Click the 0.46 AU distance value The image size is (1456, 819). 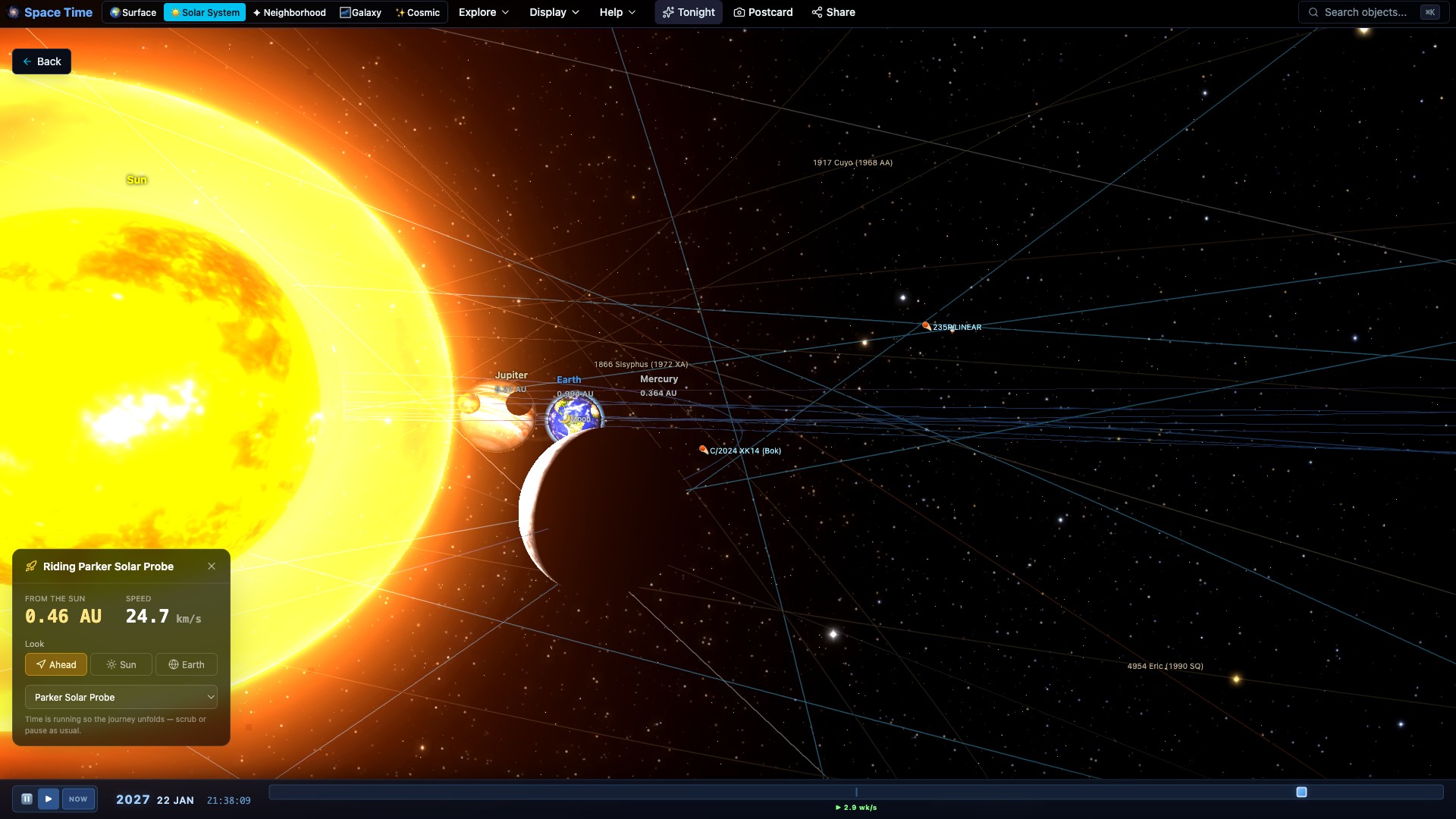(x=64, y=617)
